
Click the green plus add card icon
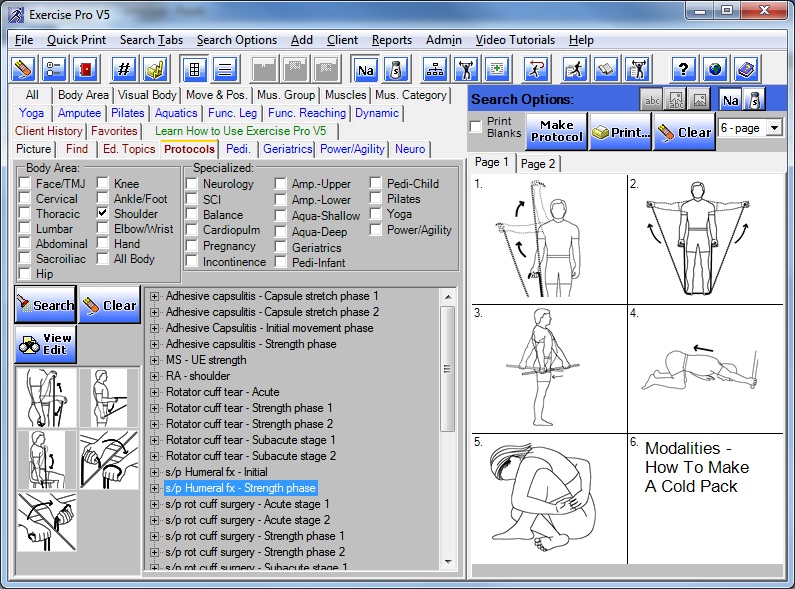[497, 69]
